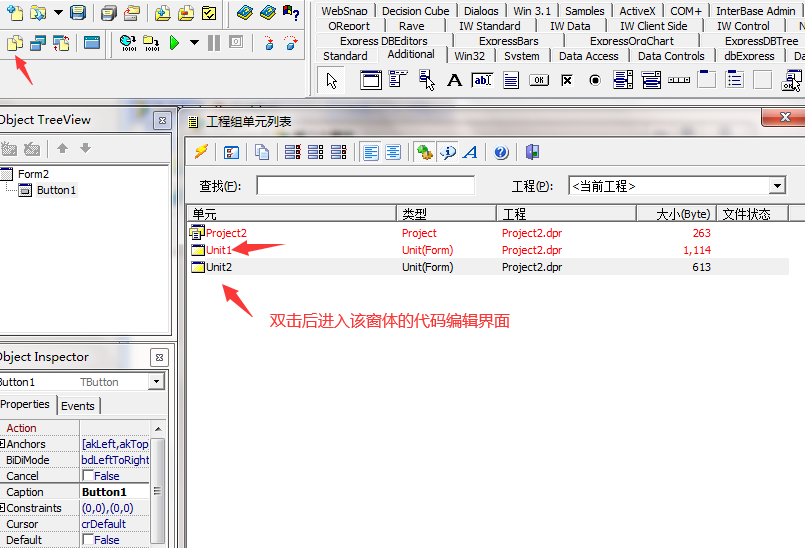Click the exit door icon in dialog toolbar

(532, 152)
